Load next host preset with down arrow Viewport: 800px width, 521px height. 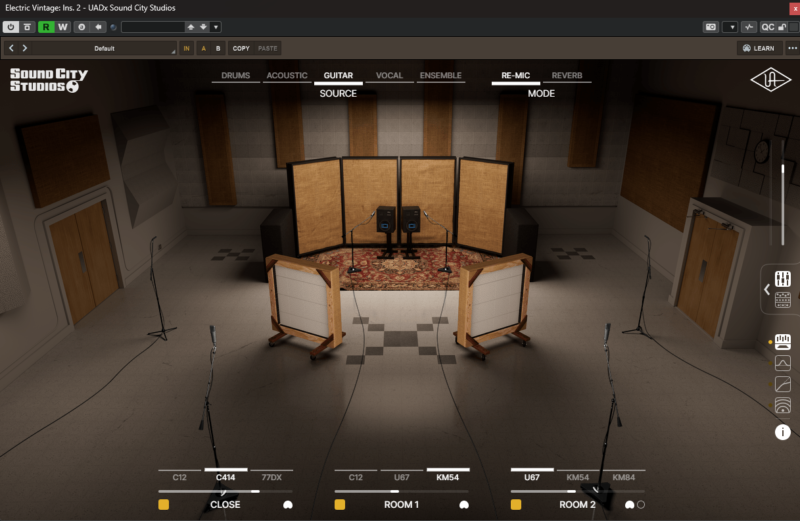[203, 27]
